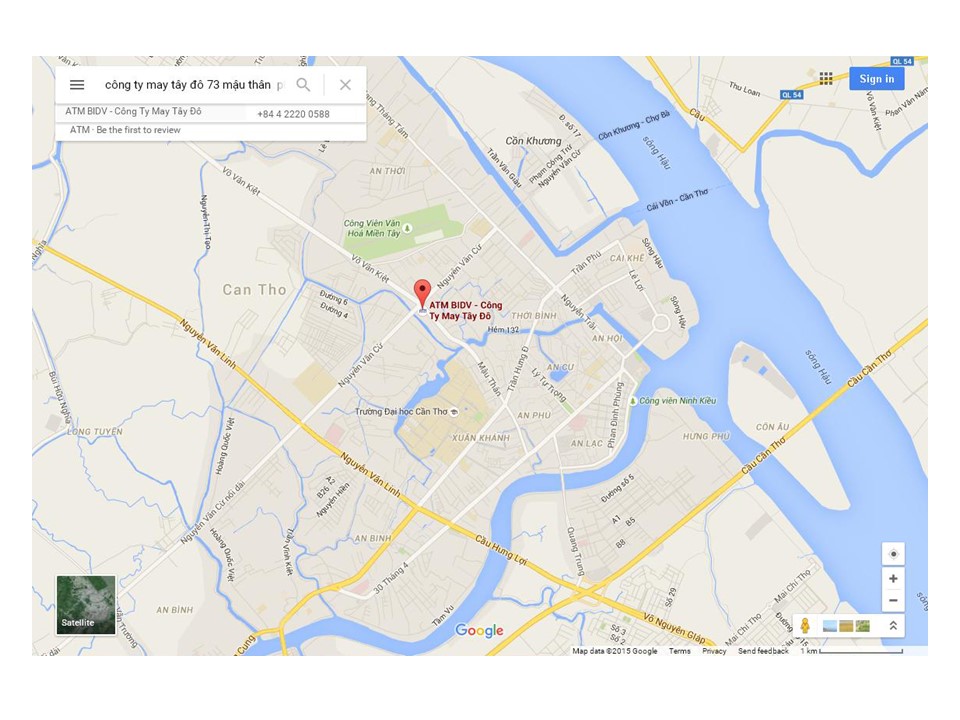Open the Privacy link at the bottom
Image resolution: width=960 pixels, height=720 pixels.
pyautogui.click(x=714, y=651)
